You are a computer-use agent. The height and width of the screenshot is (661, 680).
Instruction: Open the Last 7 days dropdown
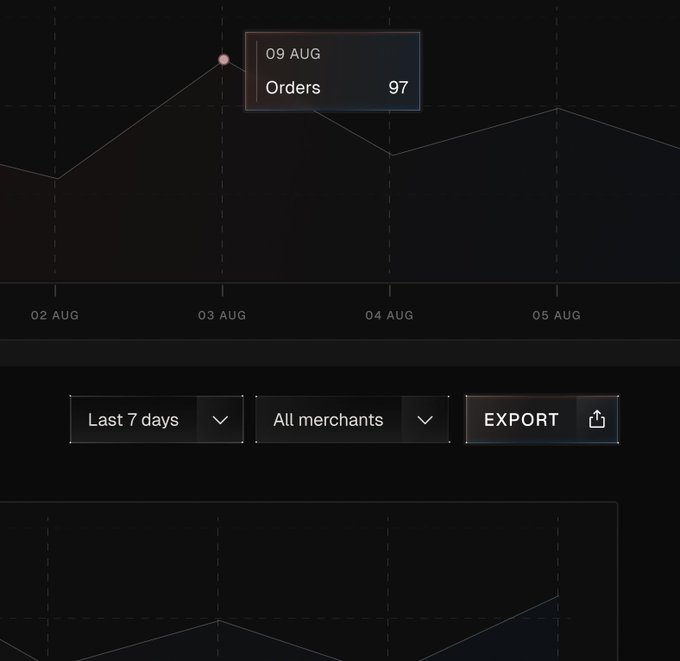(x=157, y=419)
